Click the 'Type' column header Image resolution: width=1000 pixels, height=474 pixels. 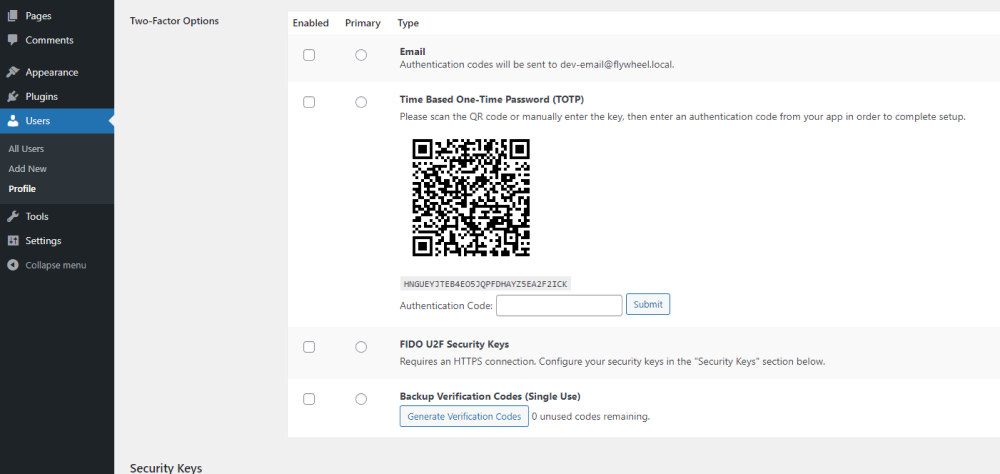408,23
